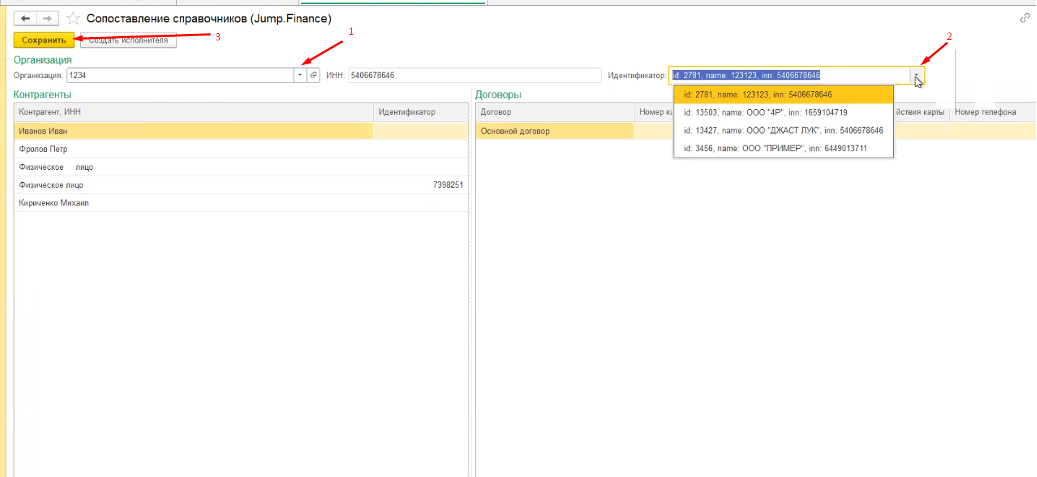The image size is (1037, 477).
Task: Open the selected Организация record via open icon
Action: click(x=313, y=75)
